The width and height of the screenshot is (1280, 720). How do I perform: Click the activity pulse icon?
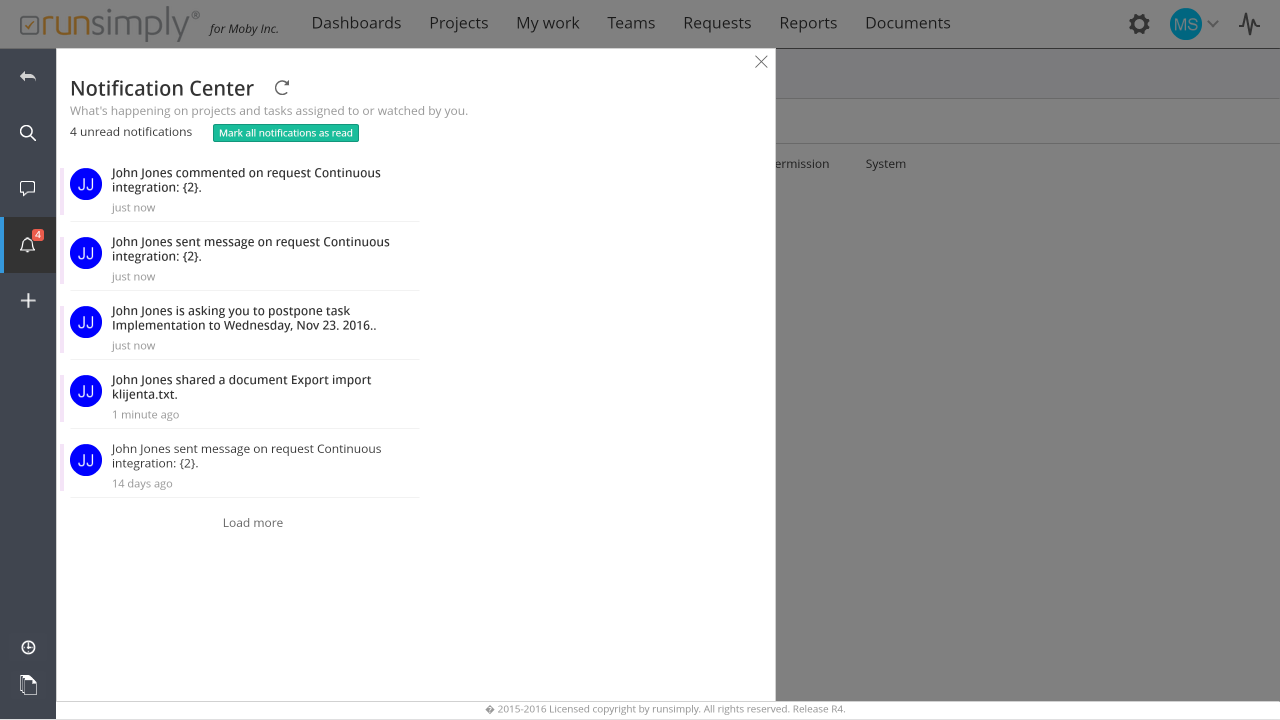pos(1249,24)
